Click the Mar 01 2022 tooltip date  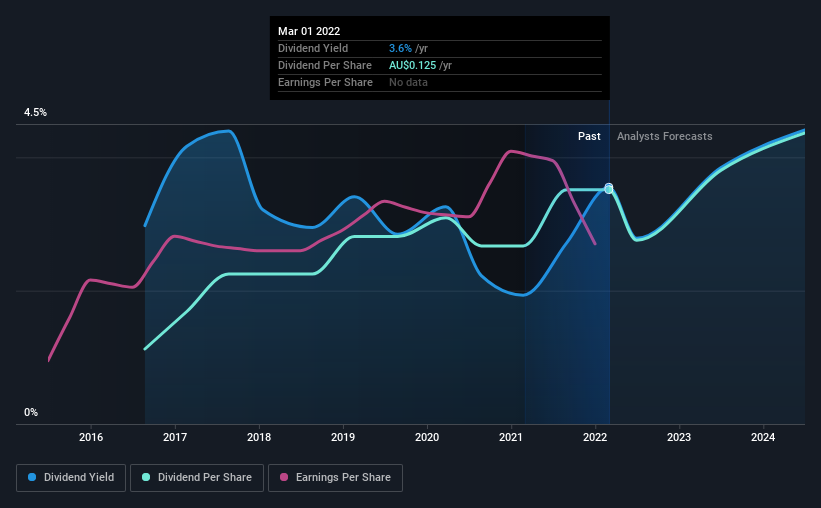309,31
